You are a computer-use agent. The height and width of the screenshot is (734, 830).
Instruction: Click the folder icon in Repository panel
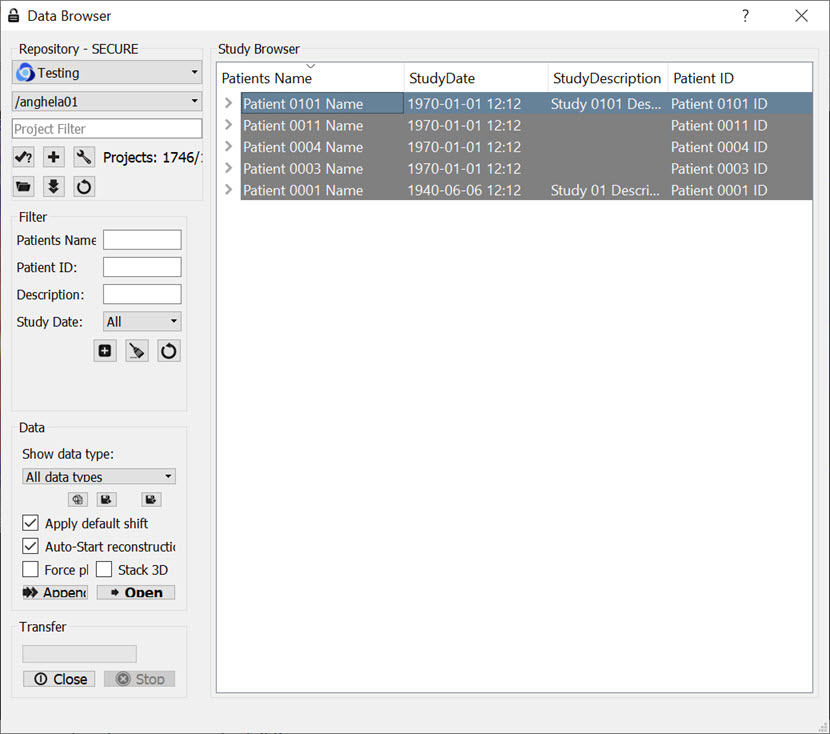24,186
